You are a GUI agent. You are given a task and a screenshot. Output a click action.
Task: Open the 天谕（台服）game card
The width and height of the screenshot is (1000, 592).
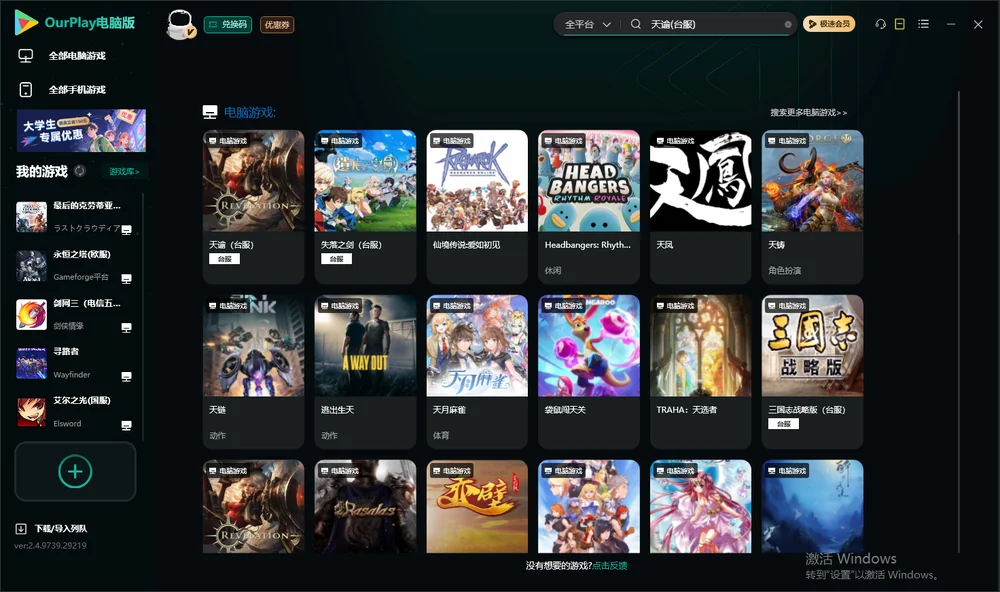pos(253,207)
